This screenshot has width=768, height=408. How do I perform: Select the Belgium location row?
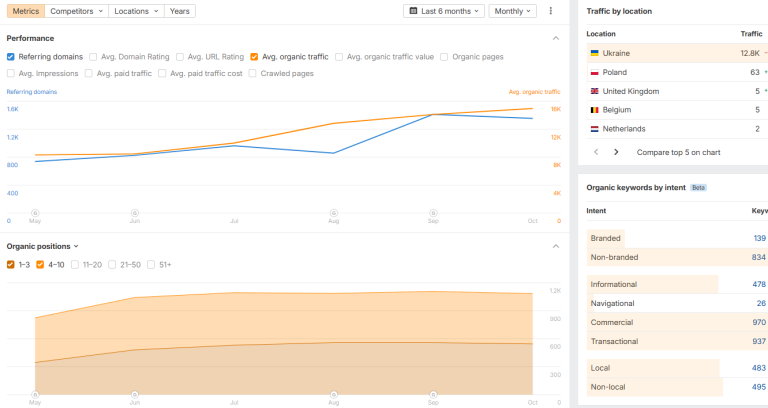click(x=677, y=110)
